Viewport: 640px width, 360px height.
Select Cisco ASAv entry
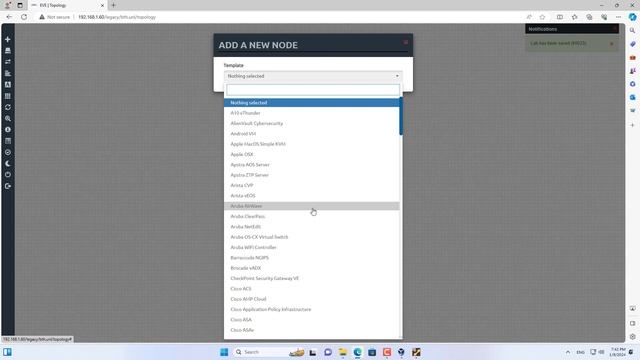tap(311, 330)
